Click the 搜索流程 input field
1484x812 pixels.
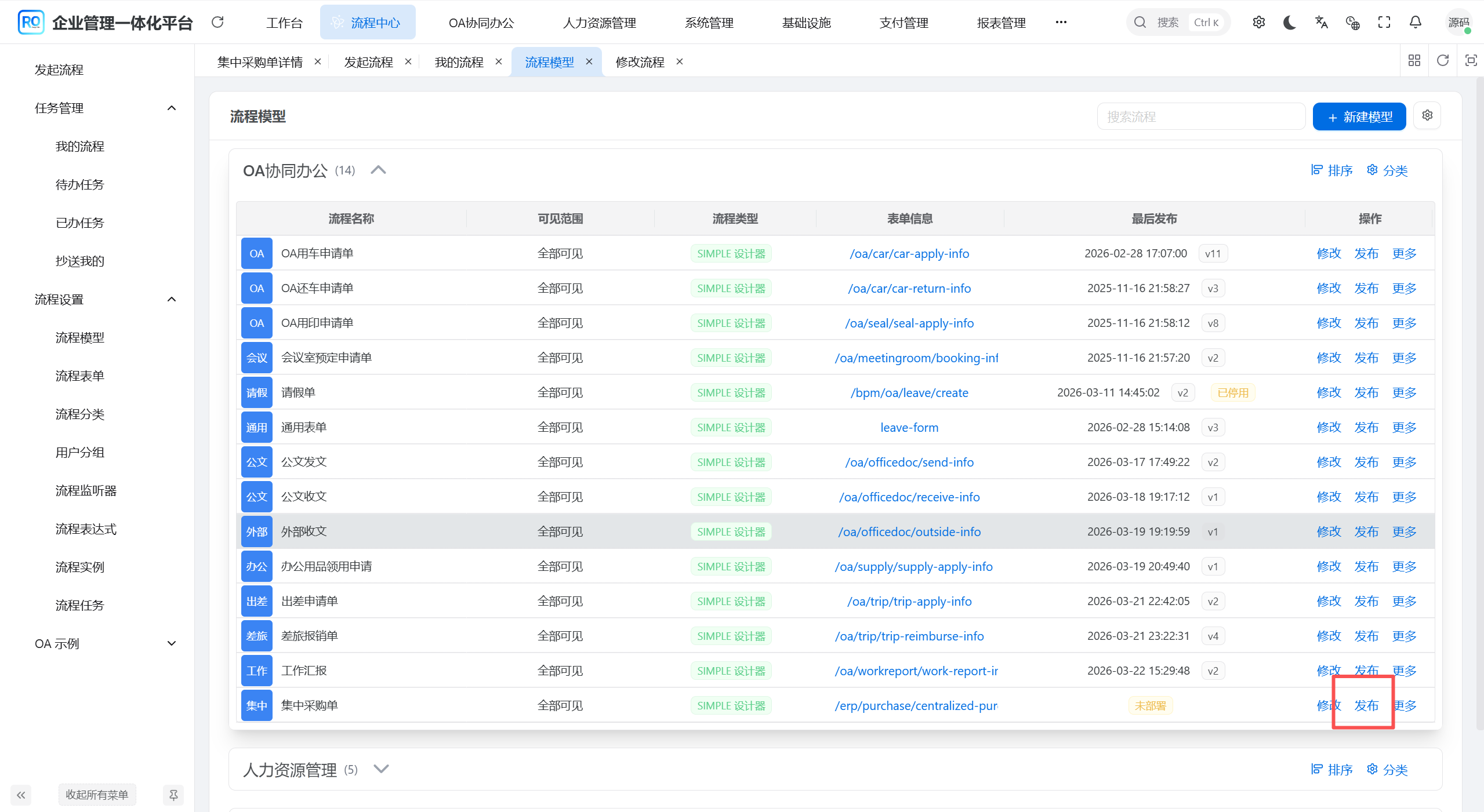[x=1200, y=116]
